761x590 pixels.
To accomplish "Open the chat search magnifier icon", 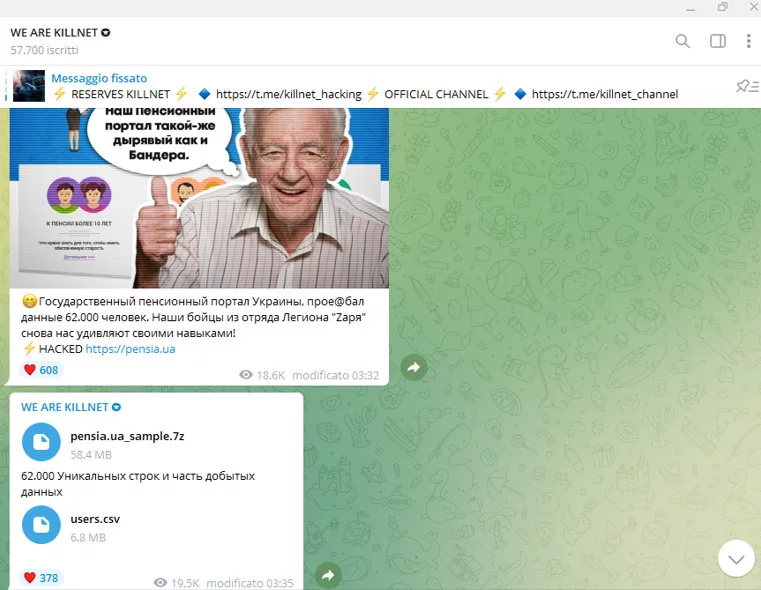I will 682,41.
